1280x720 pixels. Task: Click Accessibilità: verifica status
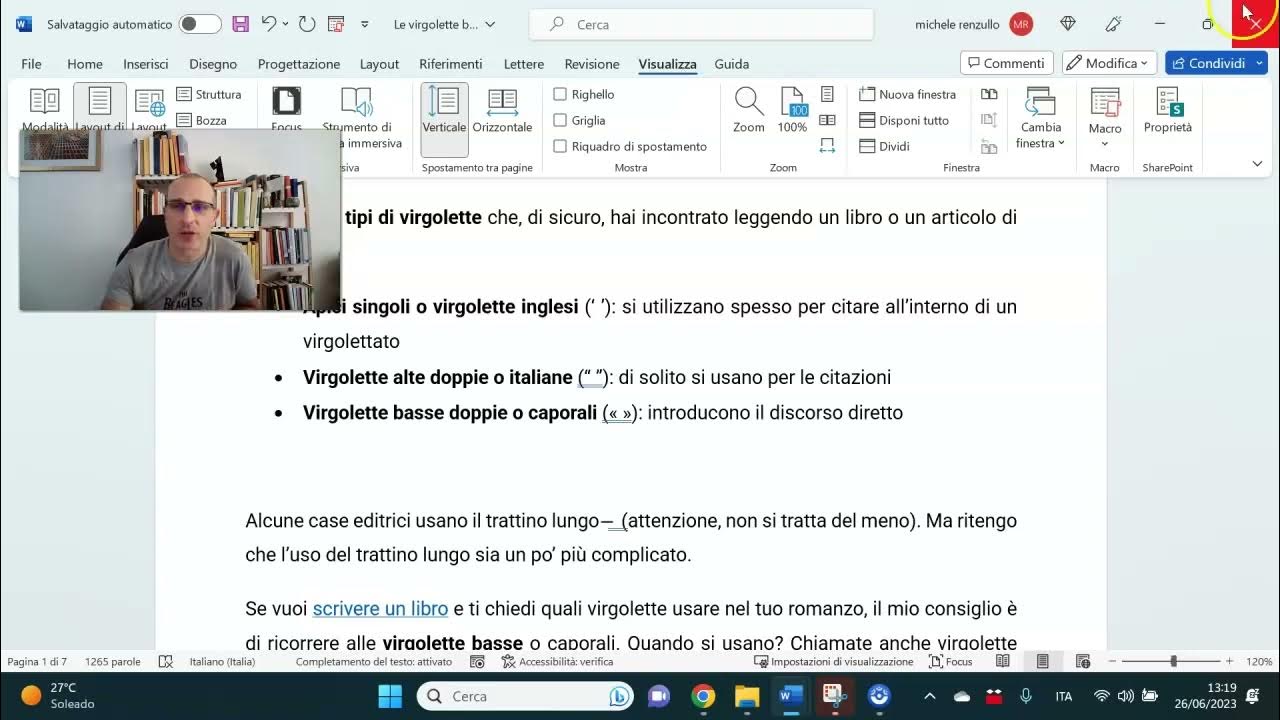point(557,661)
